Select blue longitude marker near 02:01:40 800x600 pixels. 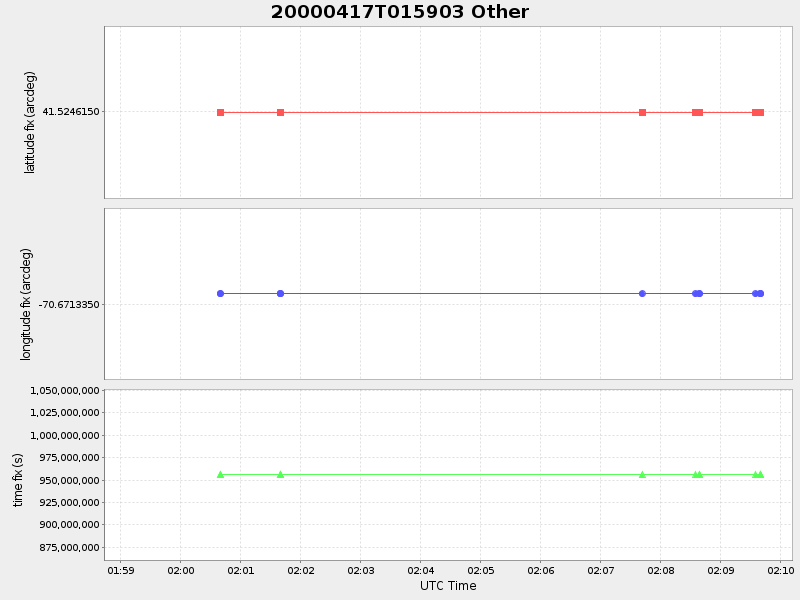[280, 293]
